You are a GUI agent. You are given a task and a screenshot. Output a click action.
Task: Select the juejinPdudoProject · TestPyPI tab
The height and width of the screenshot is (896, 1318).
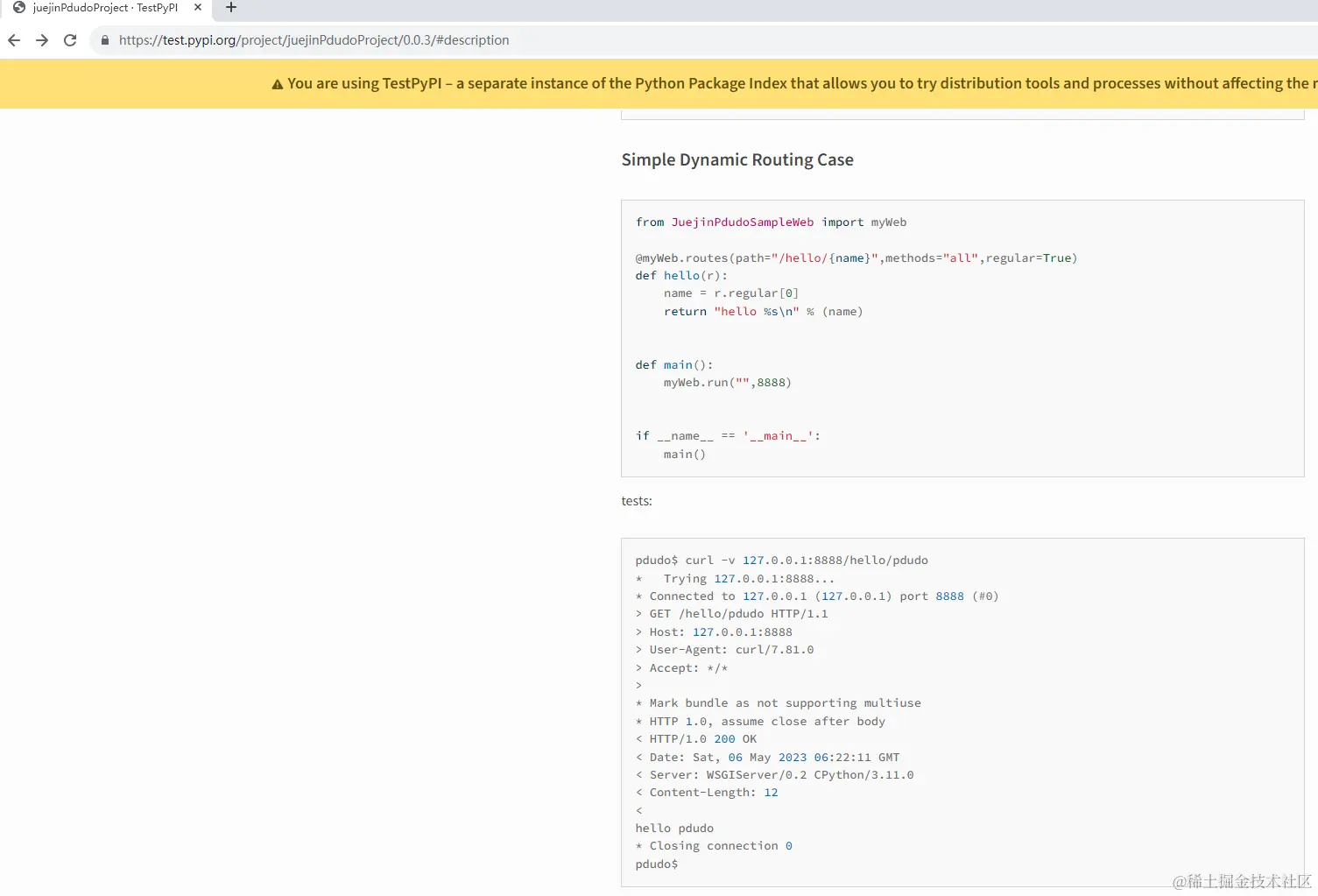[105, 8]
